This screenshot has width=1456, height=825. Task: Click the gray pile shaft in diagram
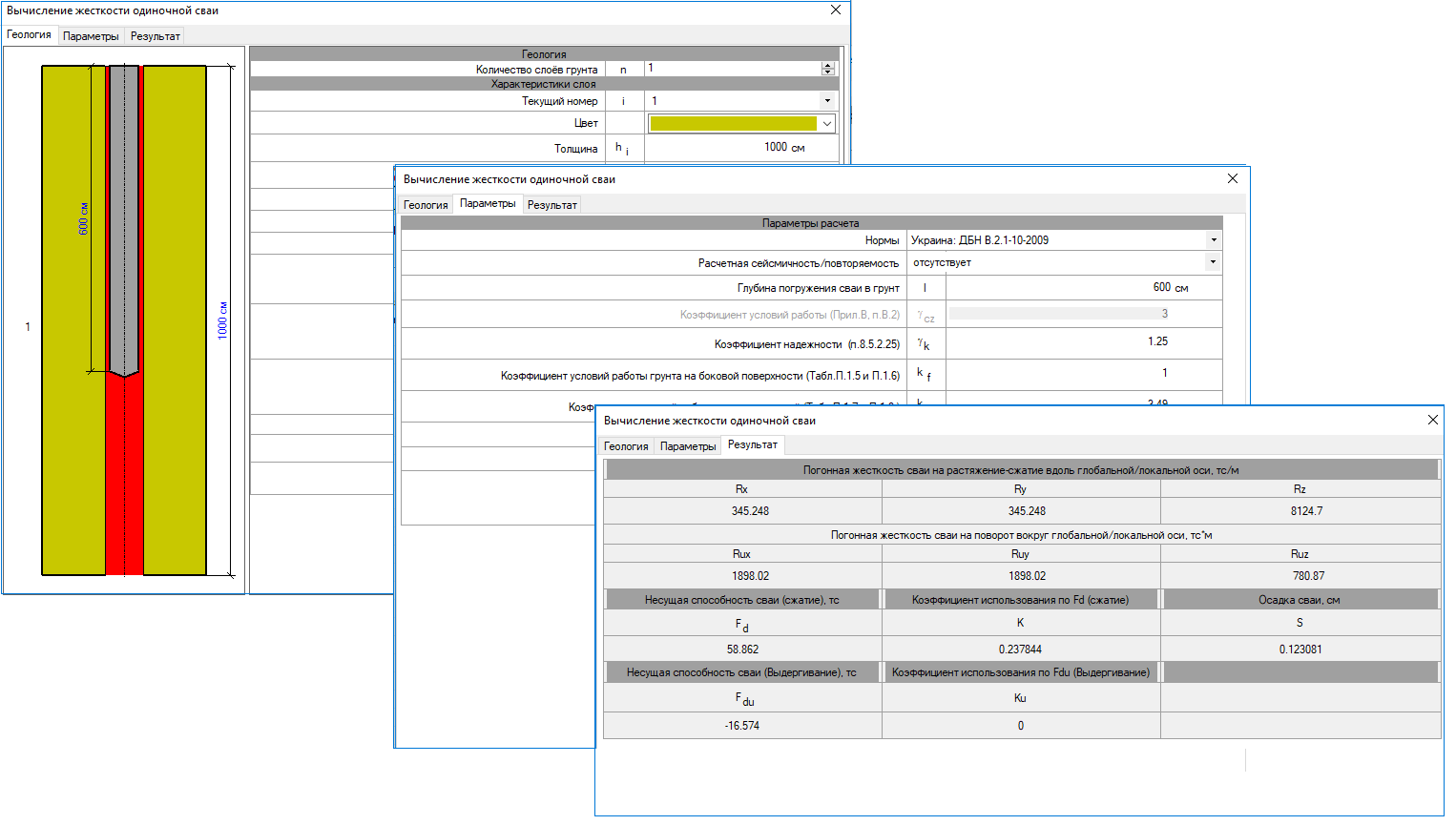[x=124, y=219]
